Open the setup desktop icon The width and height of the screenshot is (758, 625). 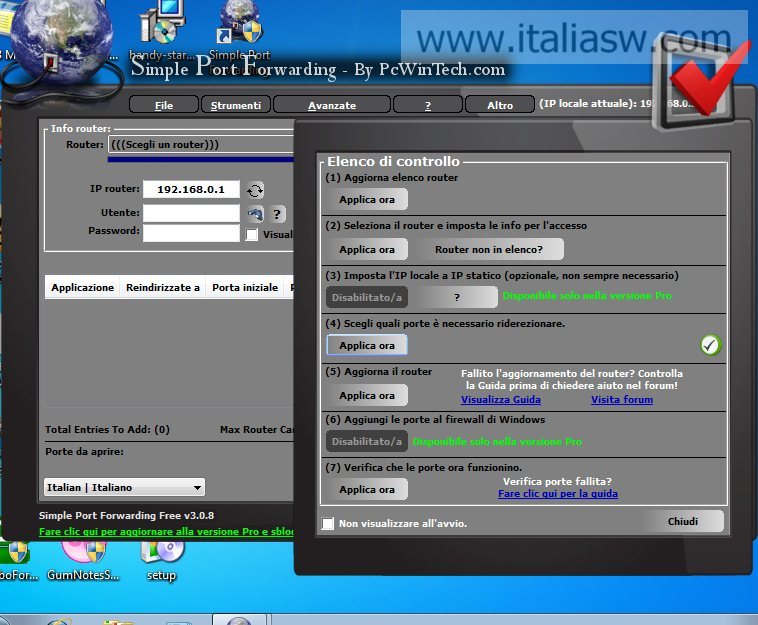point(161,562)
